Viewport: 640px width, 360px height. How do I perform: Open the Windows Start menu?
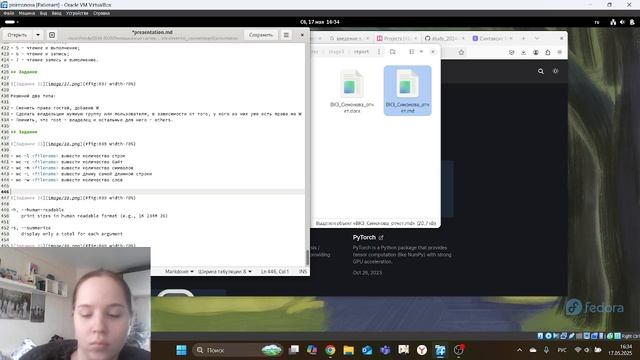click(x=182, y=350)
